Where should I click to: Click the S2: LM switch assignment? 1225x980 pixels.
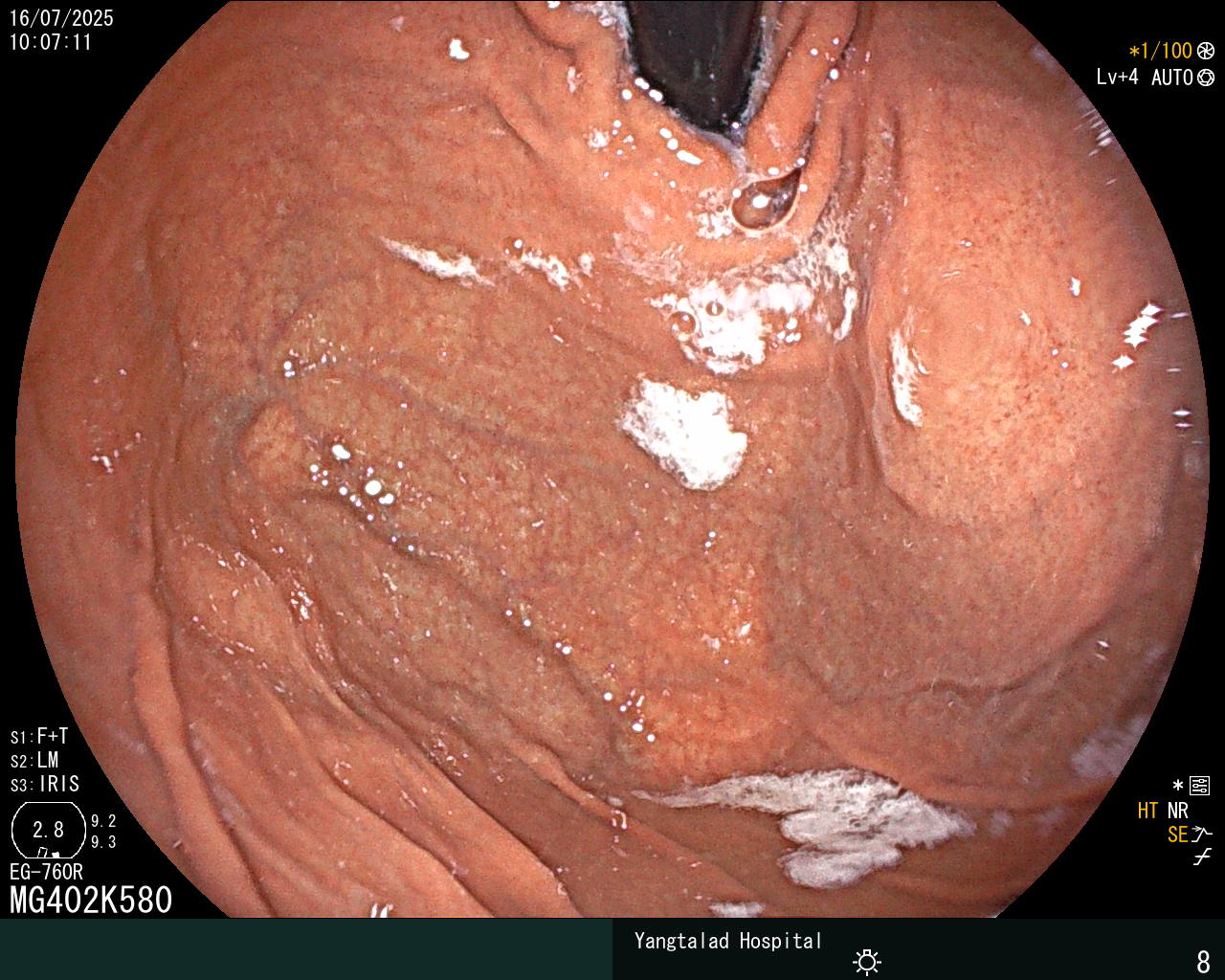[34, 761]
